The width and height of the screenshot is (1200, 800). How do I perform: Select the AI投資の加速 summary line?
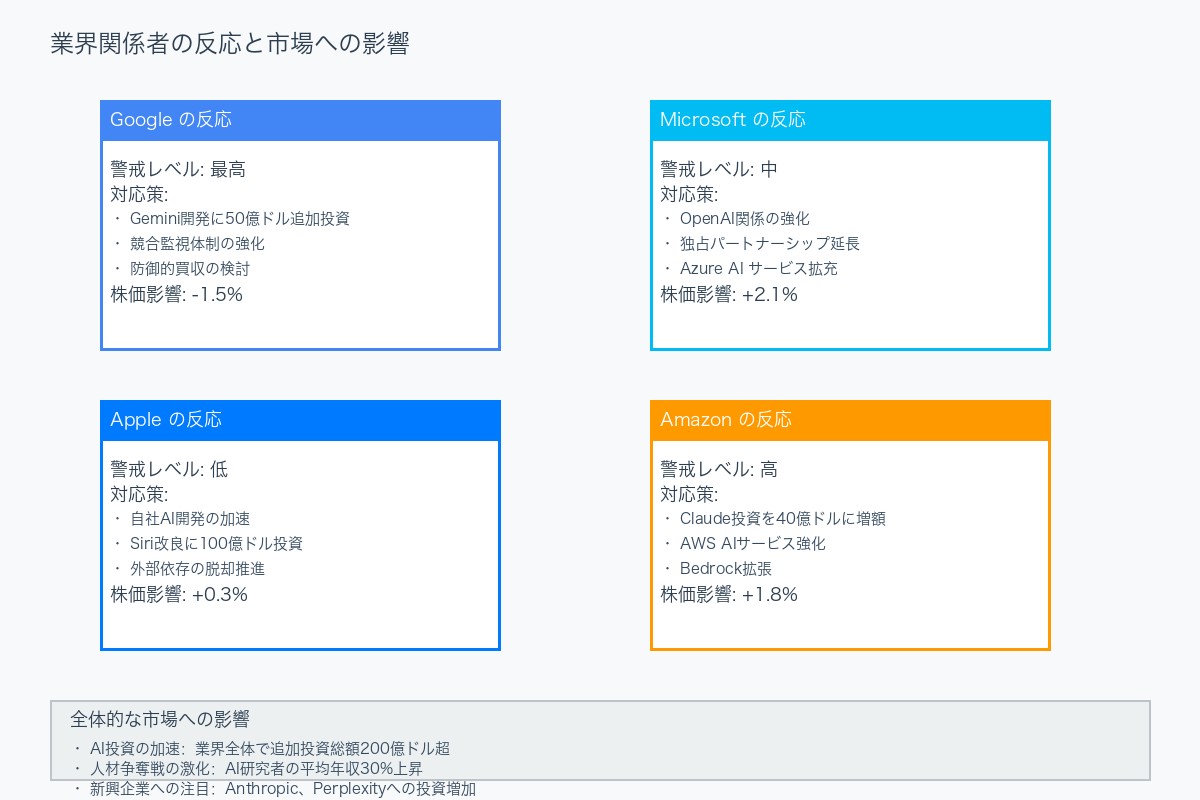[261, 749]
